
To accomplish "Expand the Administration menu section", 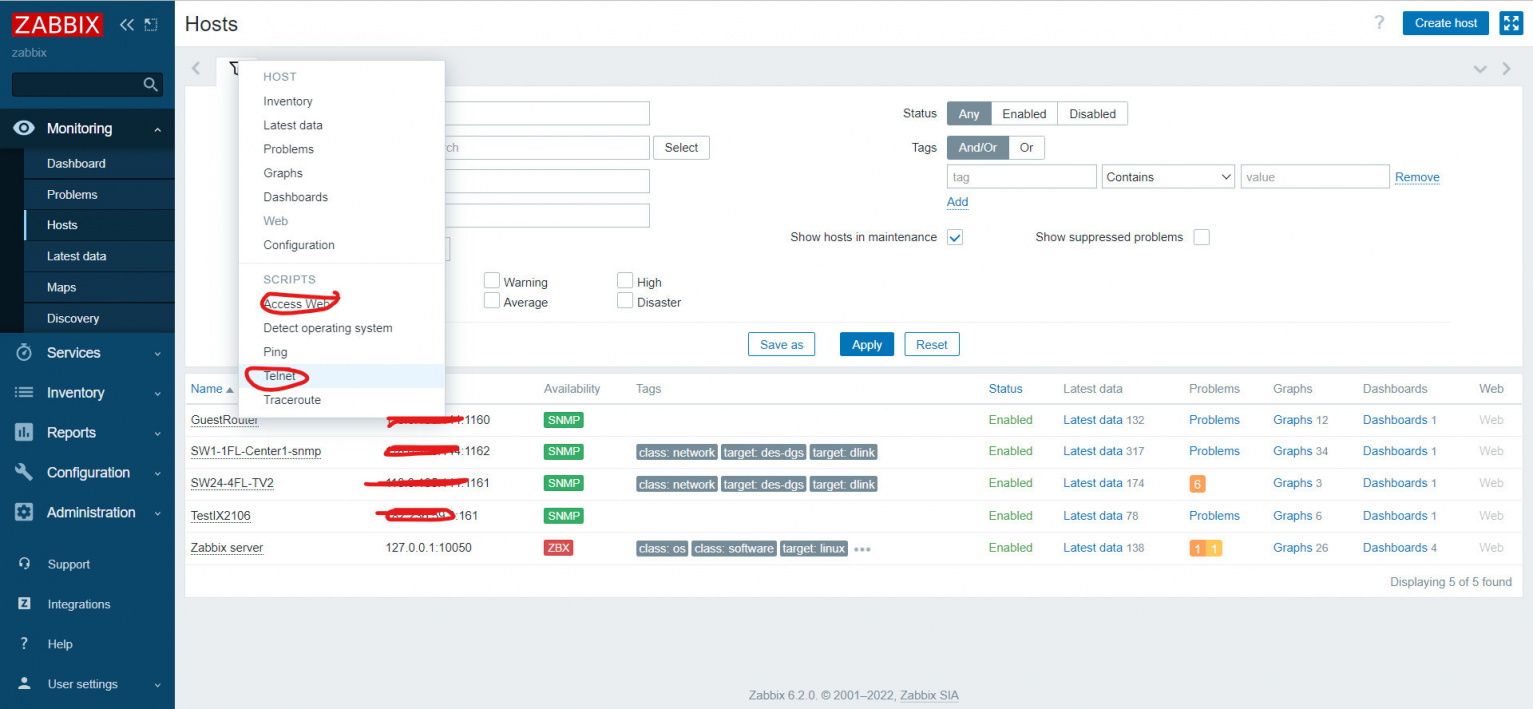I will pos(158,513).
